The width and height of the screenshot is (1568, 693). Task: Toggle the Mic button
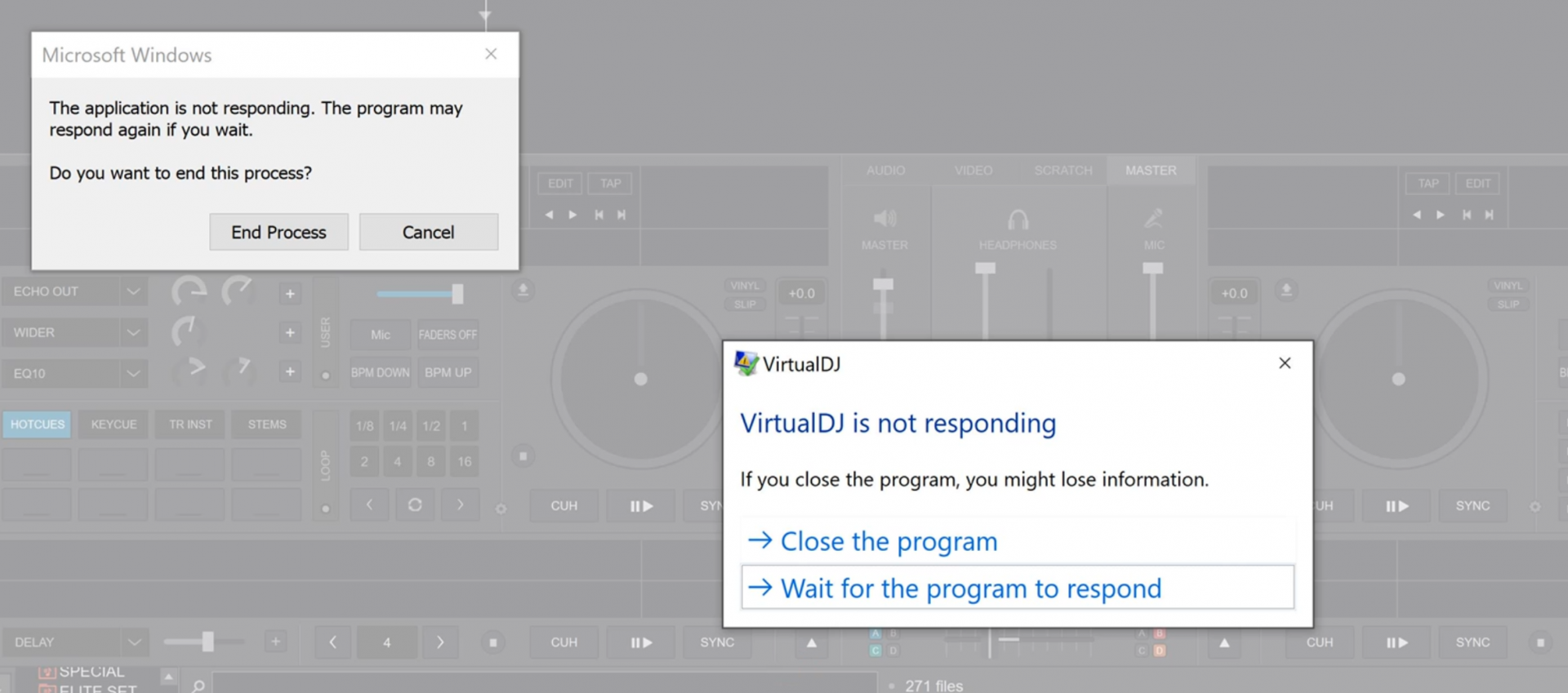point(381,335)
